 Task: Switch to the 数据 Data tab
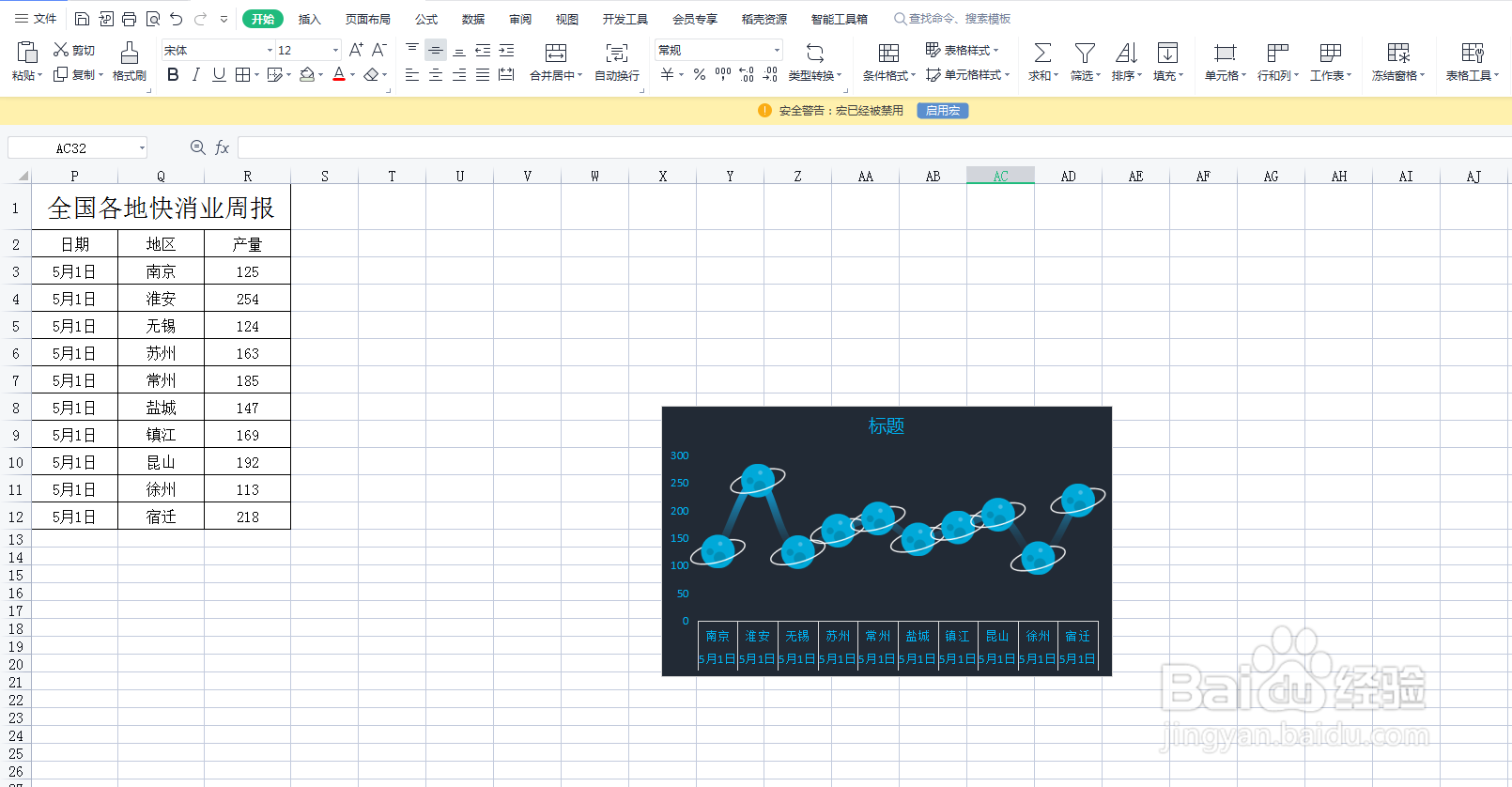[473, 19]
